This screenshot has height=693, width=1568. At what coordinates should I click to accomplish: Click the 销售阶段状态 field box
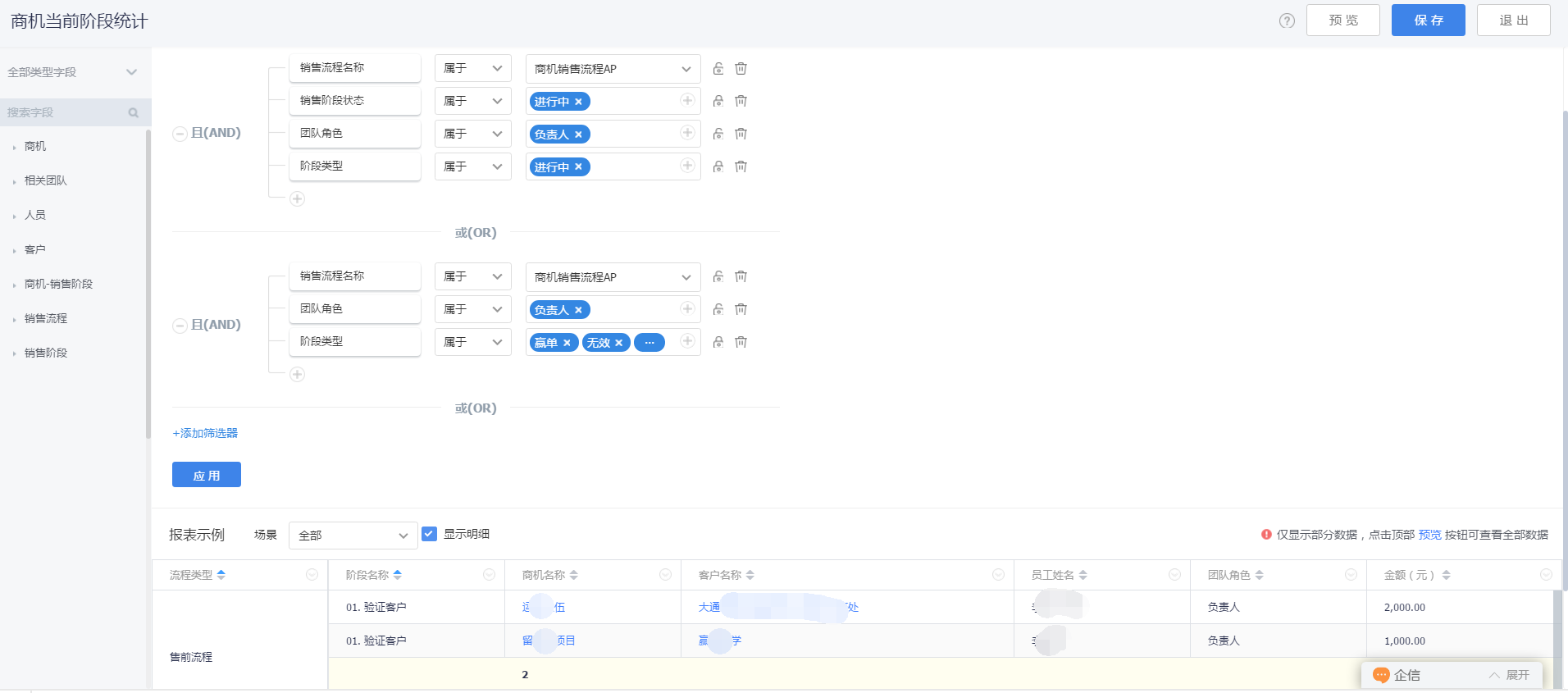(355, 101)
